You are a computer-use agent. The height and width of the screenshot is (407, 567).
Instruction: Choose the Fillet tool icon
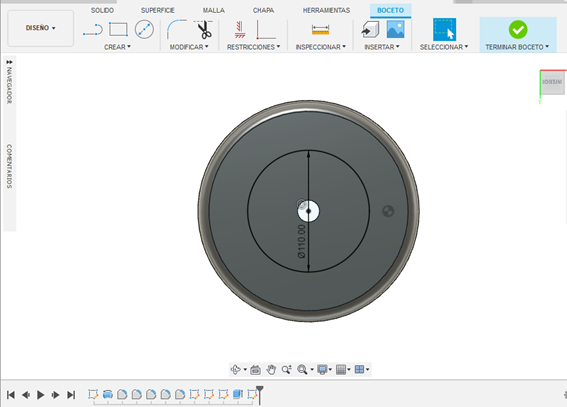pyautogui.click(x=176, y=29)
